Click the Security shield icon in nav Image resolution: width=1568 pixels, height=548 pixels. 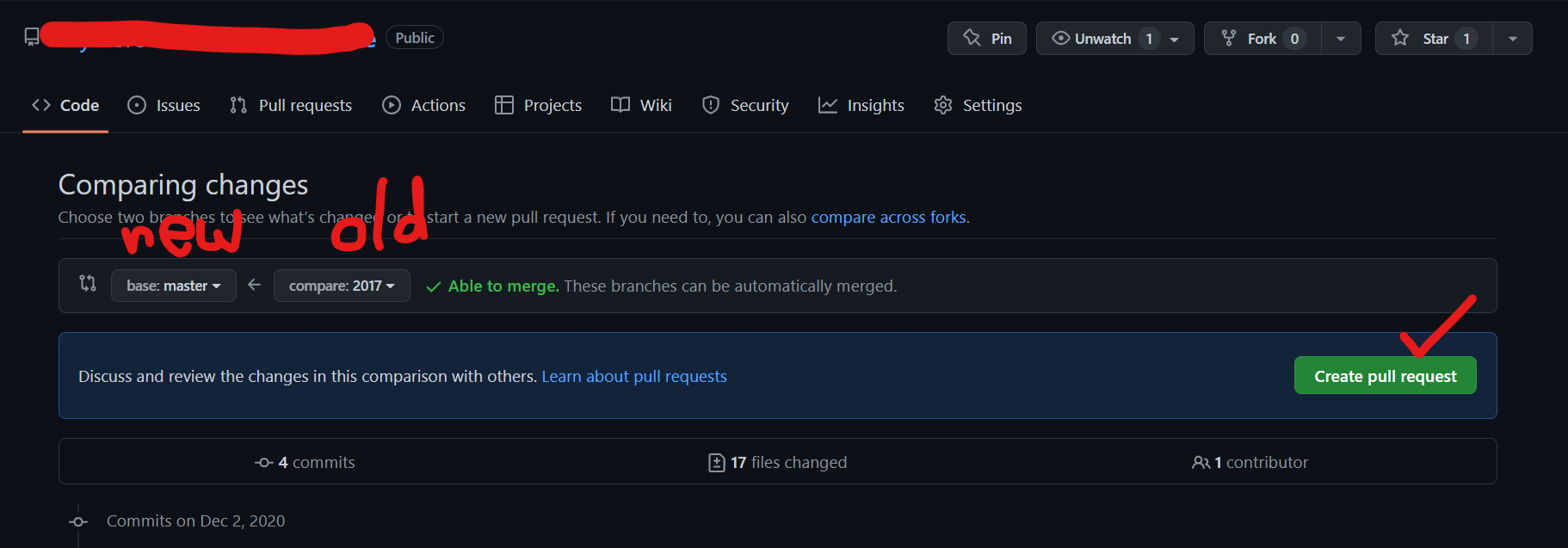click(x=711, y=105)
